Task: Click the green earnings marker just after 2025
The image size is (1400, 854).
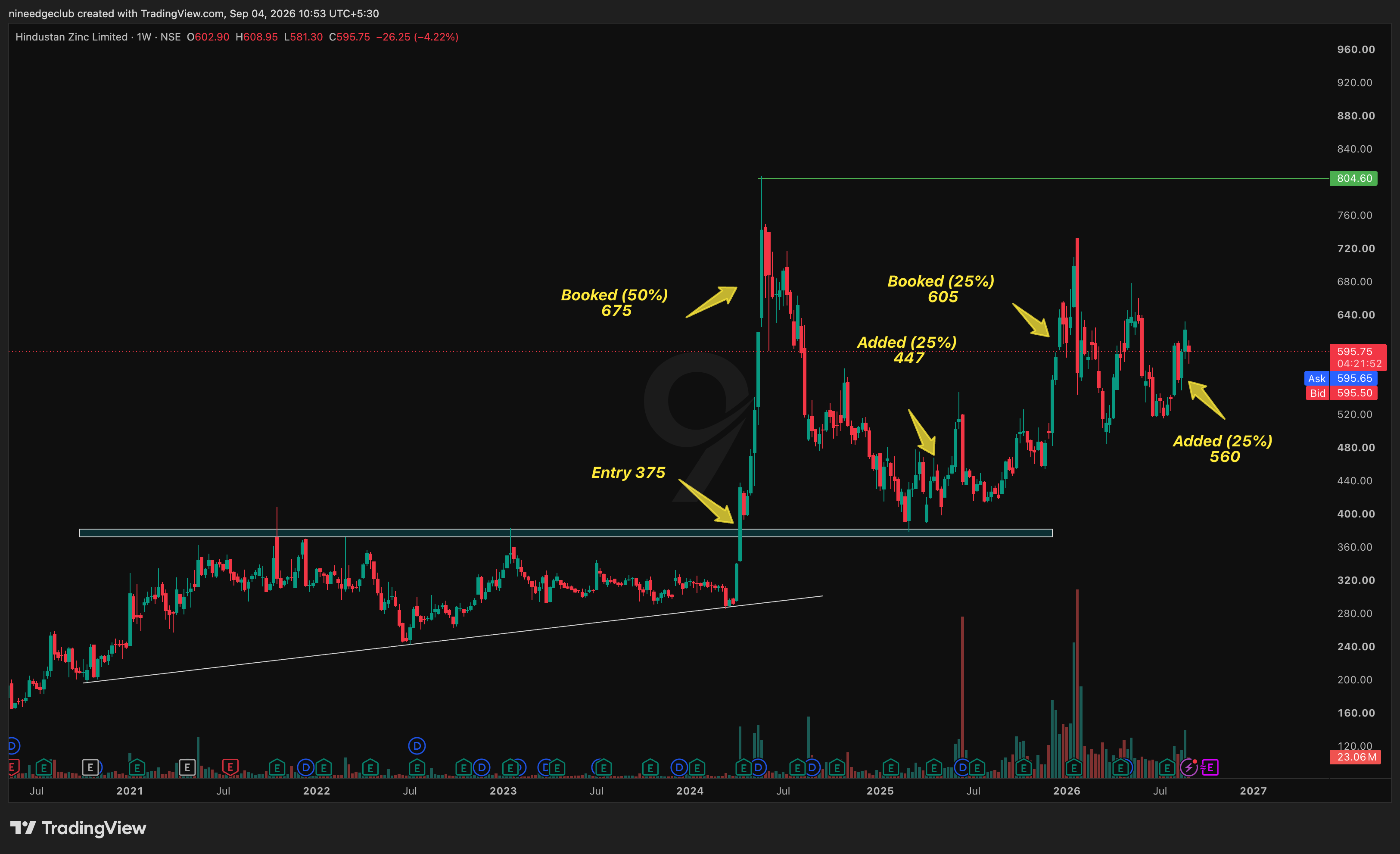Action: tap(891, 768)
